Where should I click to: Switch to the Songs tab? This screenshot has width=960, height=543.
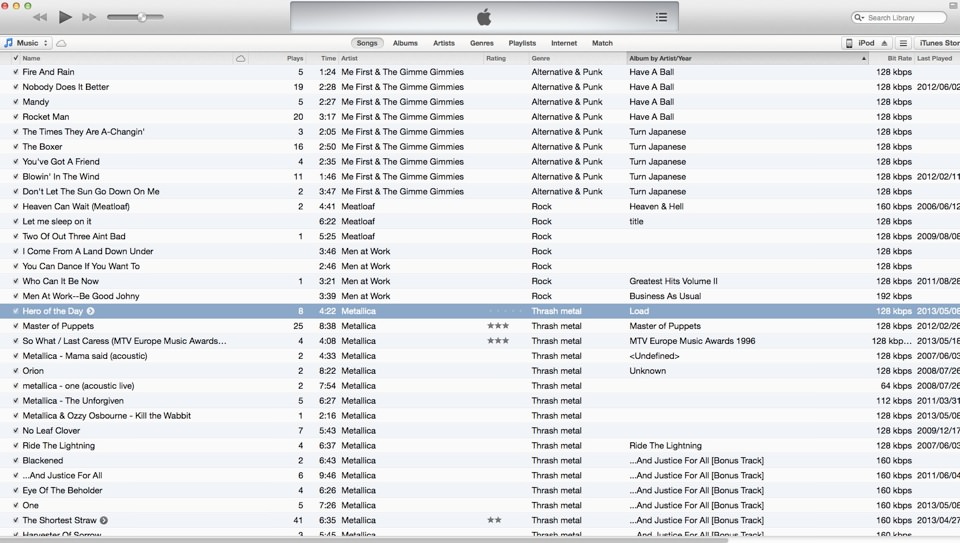click(x=367, y=43)
